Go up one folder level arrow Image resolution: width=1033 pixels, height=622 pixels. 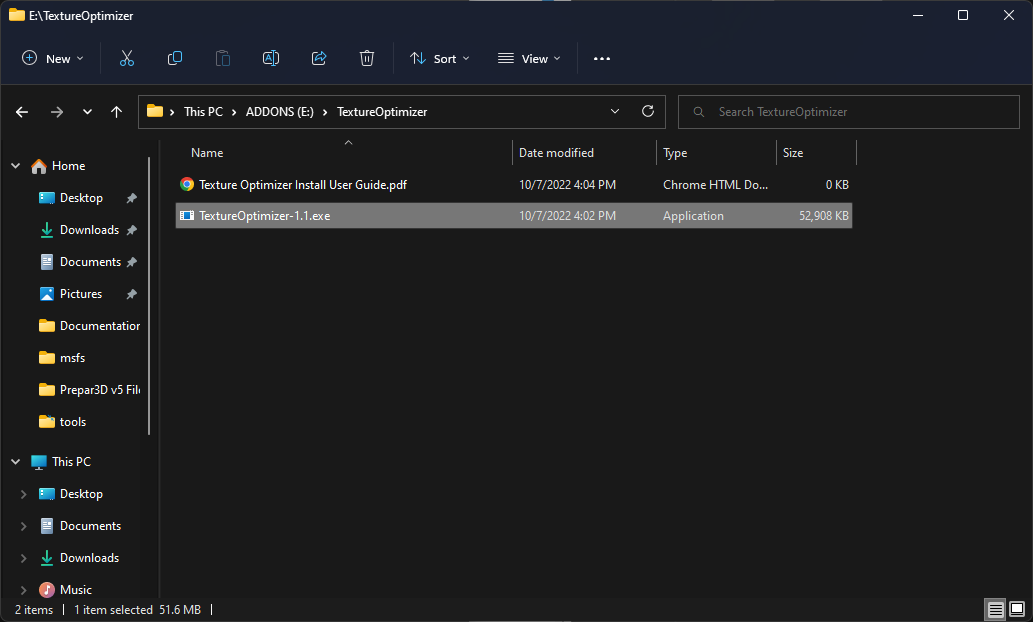click(117, 112)
